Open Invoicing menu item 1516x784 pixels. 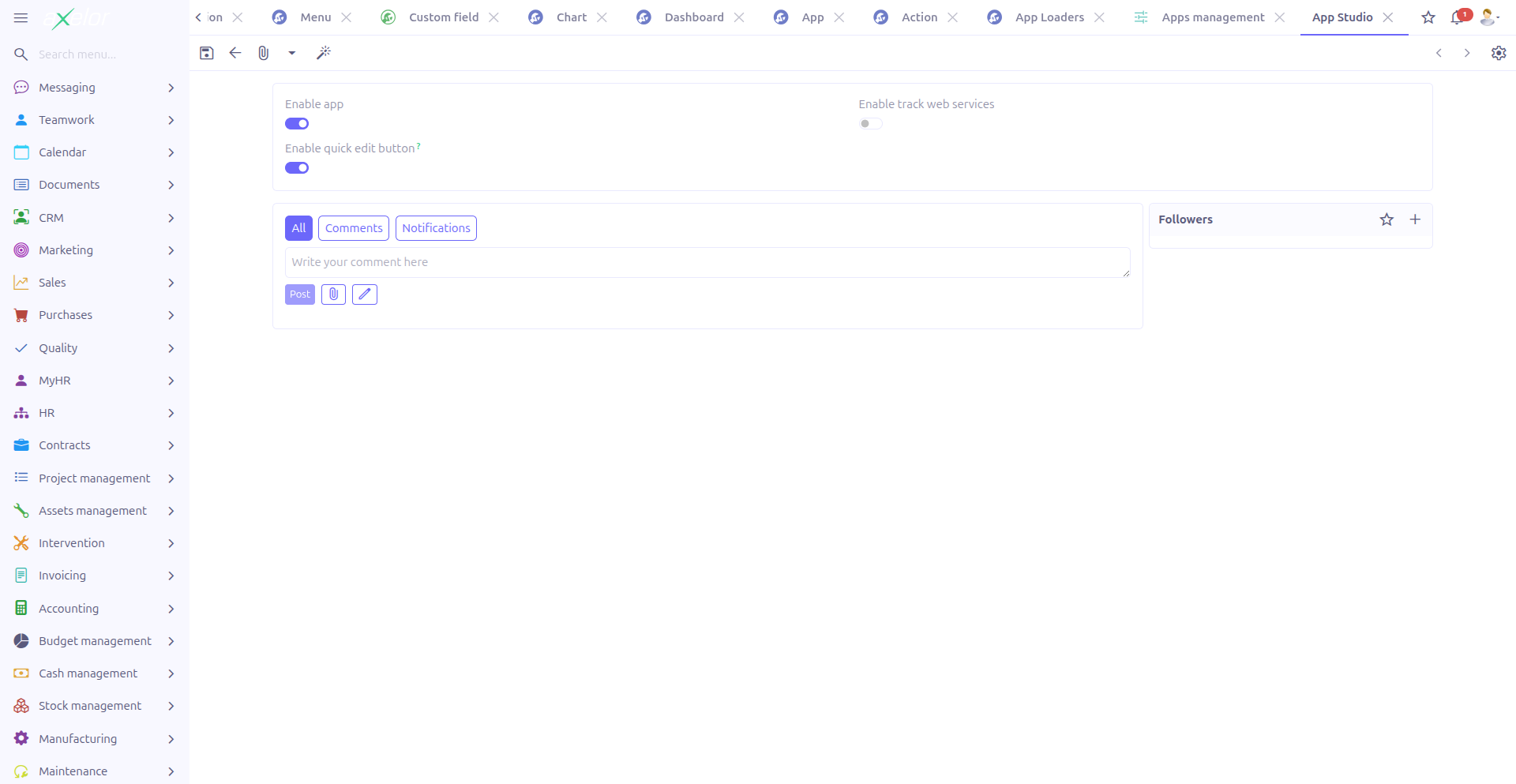95,576
